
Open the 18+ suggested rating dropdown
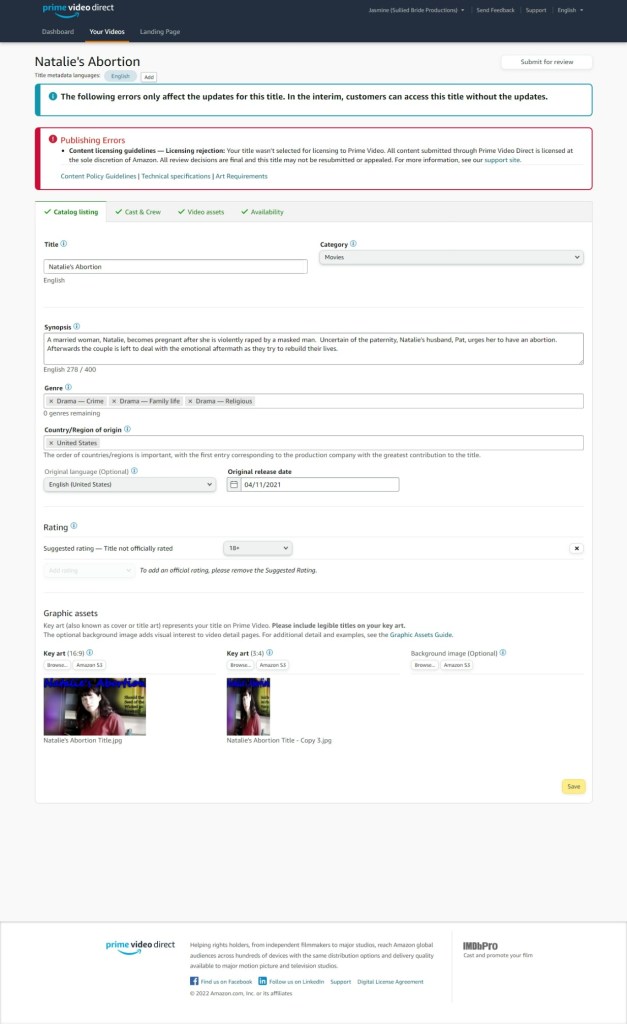click(x=257, y=548)
